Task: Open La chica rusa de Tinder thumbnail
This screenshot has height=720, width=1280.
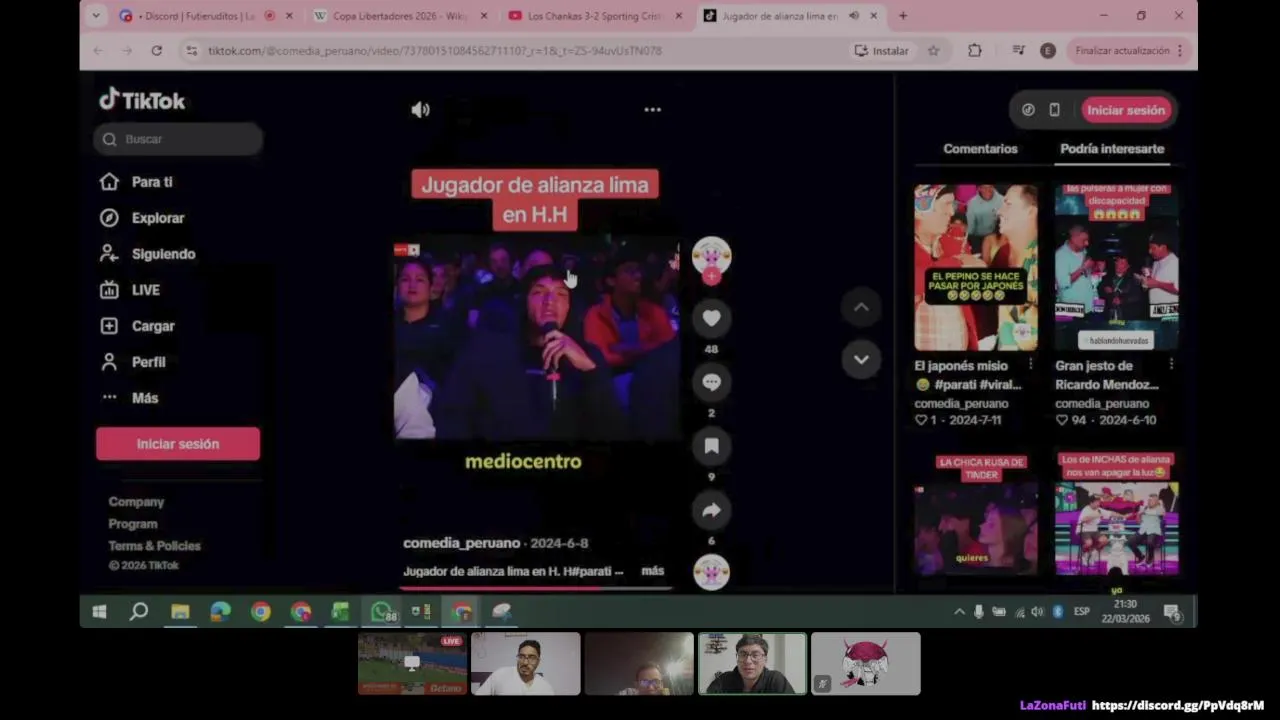Action: [x=976, y=514]
